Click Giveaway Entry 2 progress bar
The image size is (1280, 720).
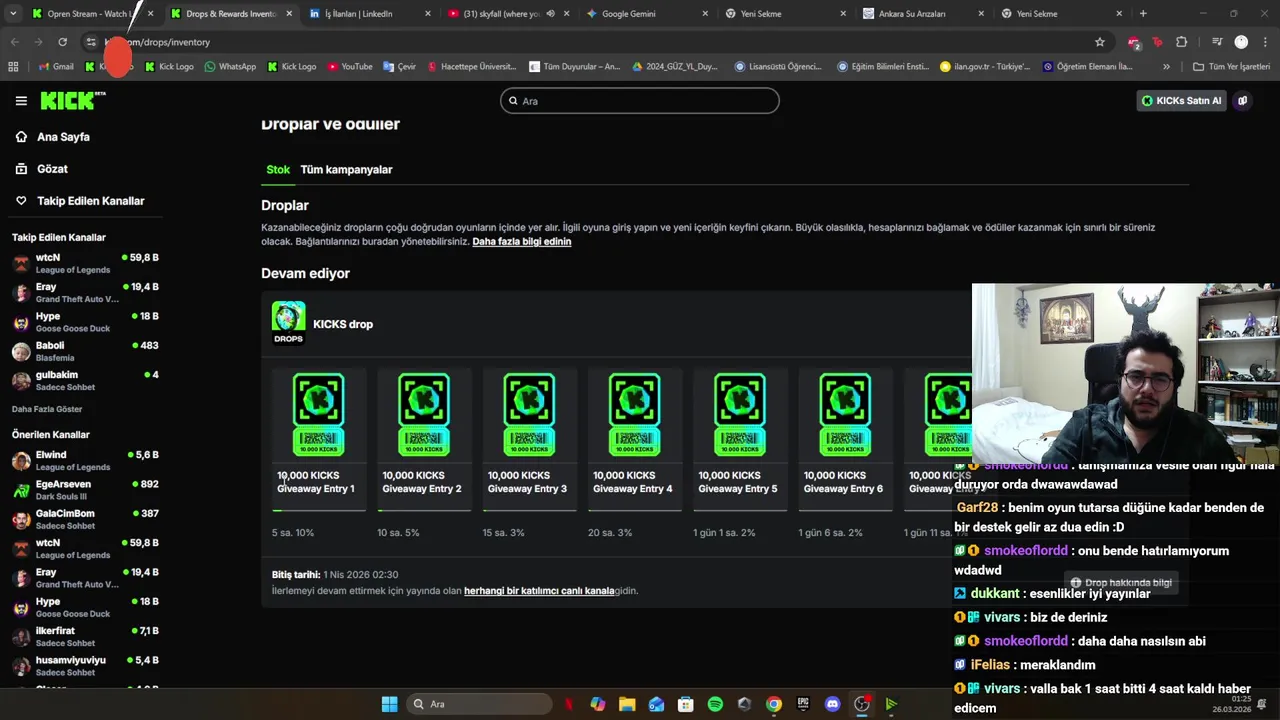[x=424, y=511]
